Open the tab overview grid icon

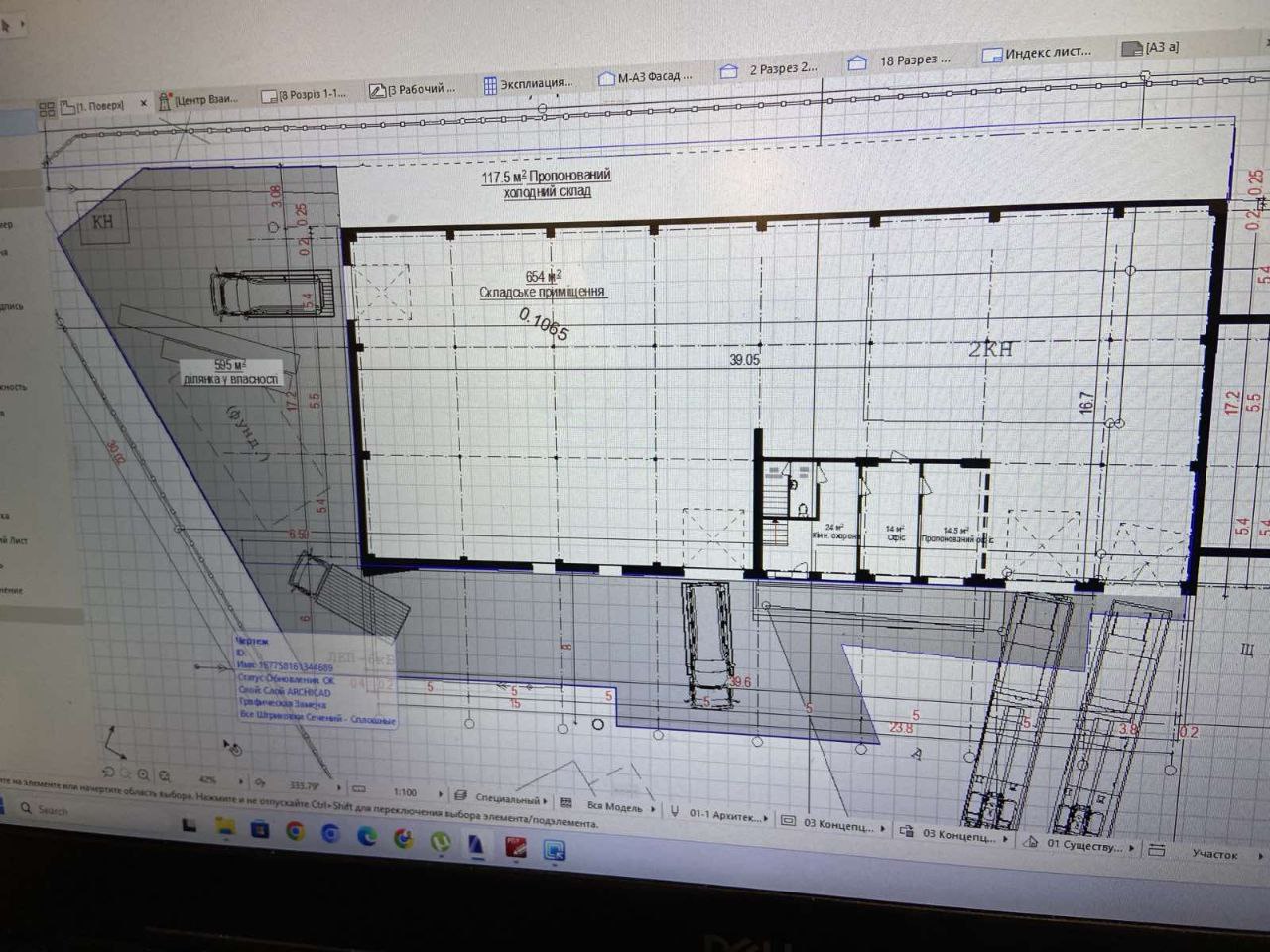47,109
